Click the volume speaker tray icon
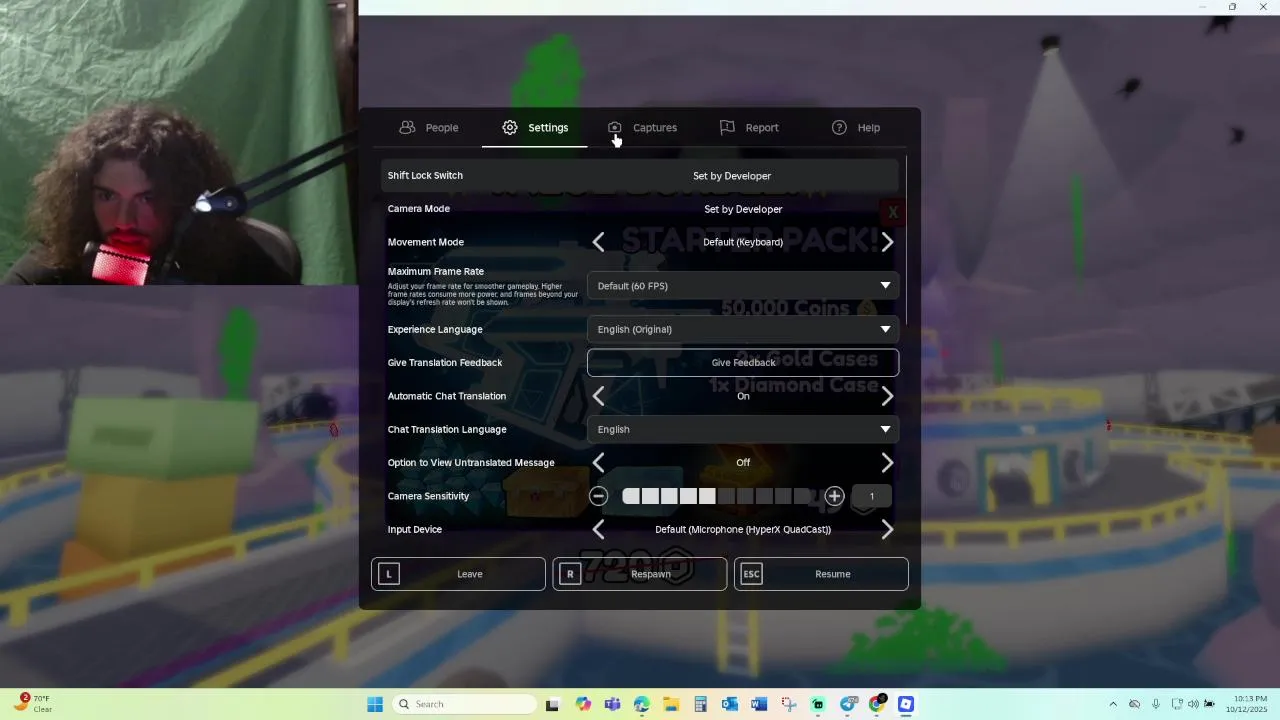The height and width of the screenshot is (720, 1280). [x=1193, y=704]
